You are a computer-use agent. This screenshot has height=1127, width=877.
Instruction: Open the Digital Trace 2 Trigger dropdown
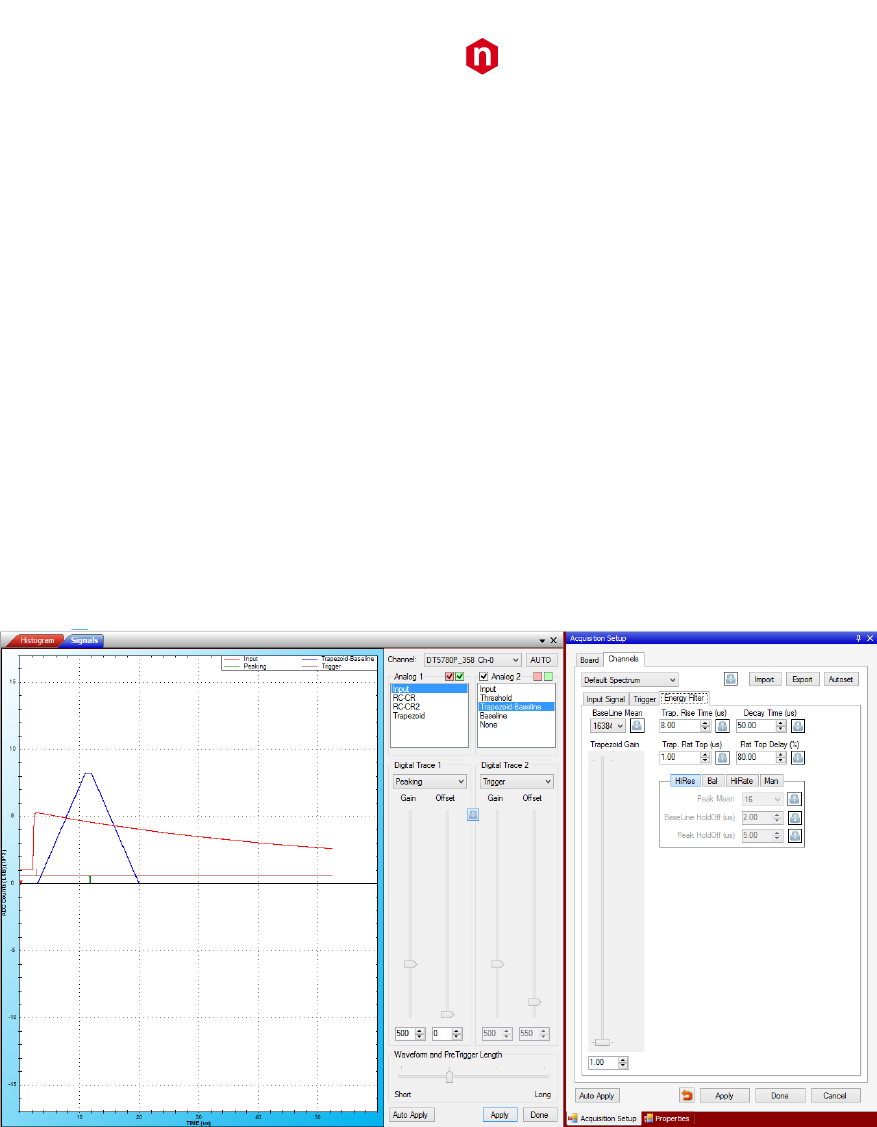pyautogui.click(x=517, y=781)
